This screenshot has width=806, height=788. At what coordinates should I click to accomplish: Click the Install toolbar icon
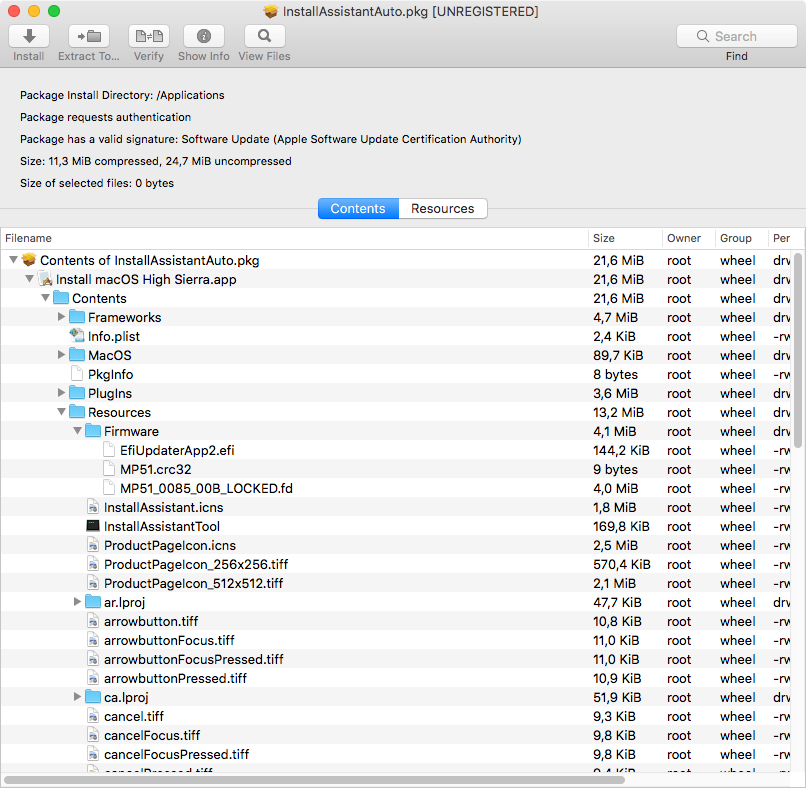coord(29,36)
